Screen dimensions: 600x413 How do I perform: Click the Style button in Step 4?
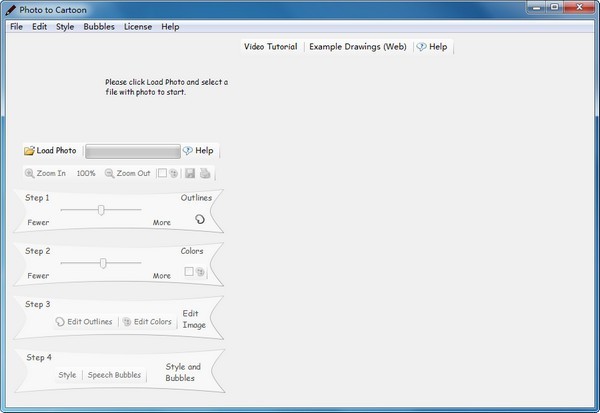coord(67,375)
